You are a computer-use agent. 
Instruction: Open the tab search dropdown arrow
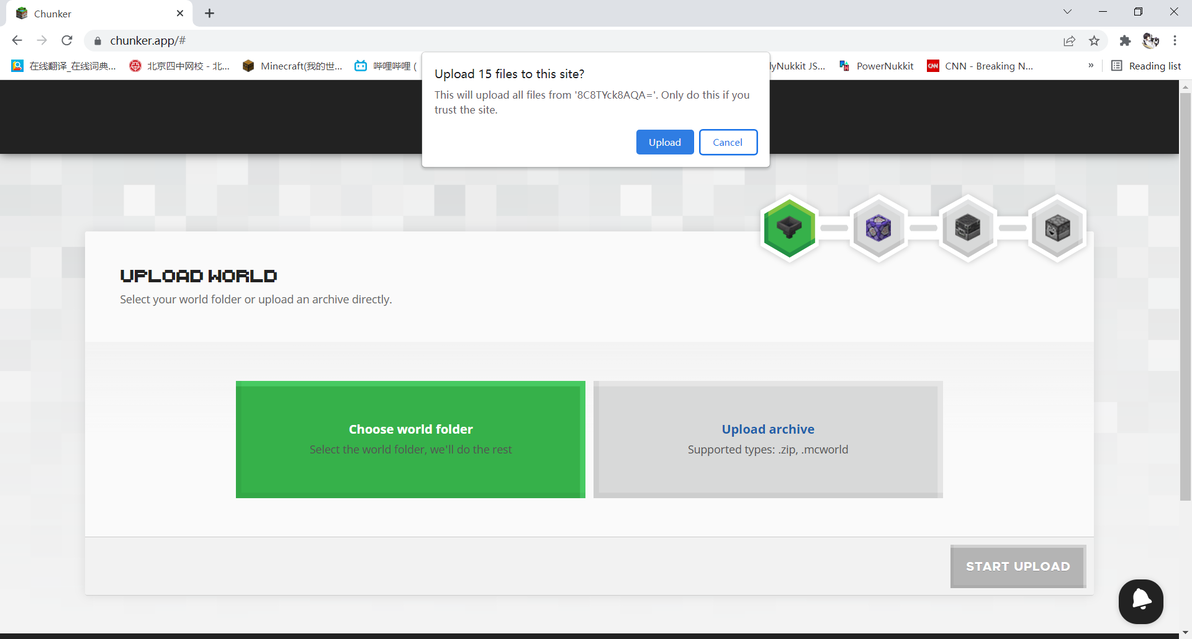pos(1067,12)
